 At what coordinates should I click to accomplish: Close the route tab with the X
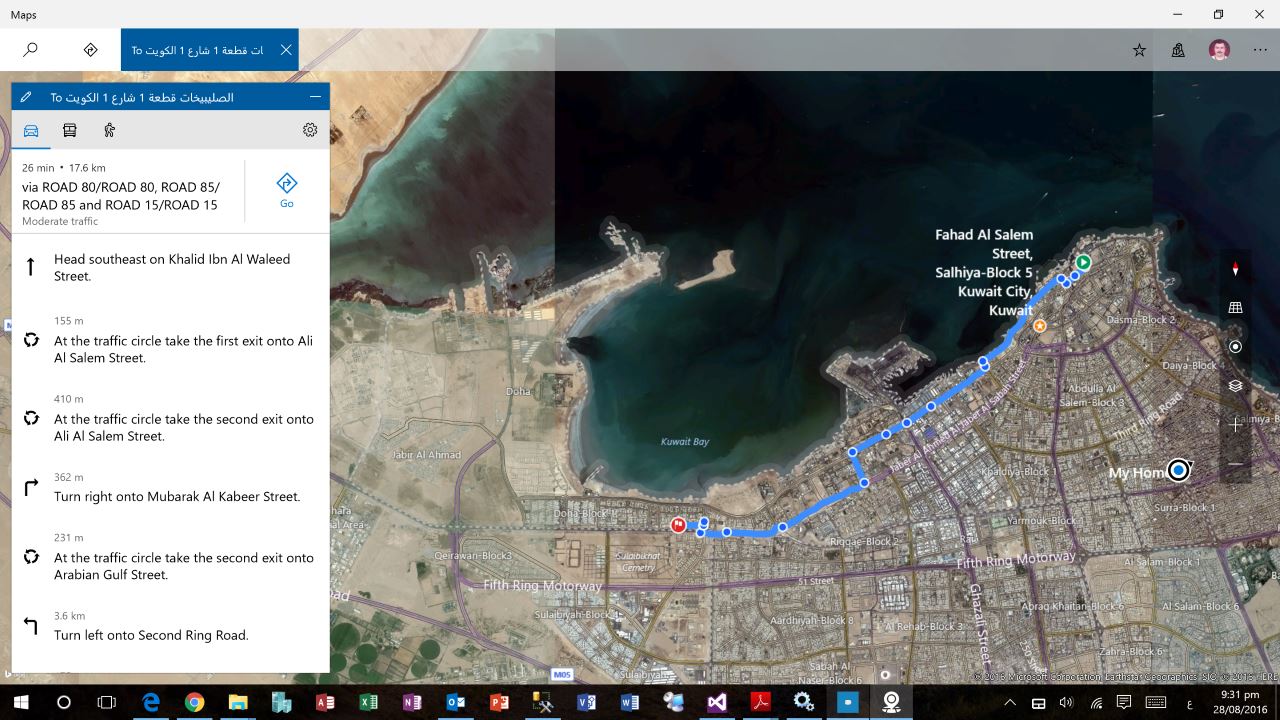(x=286, y=49)
